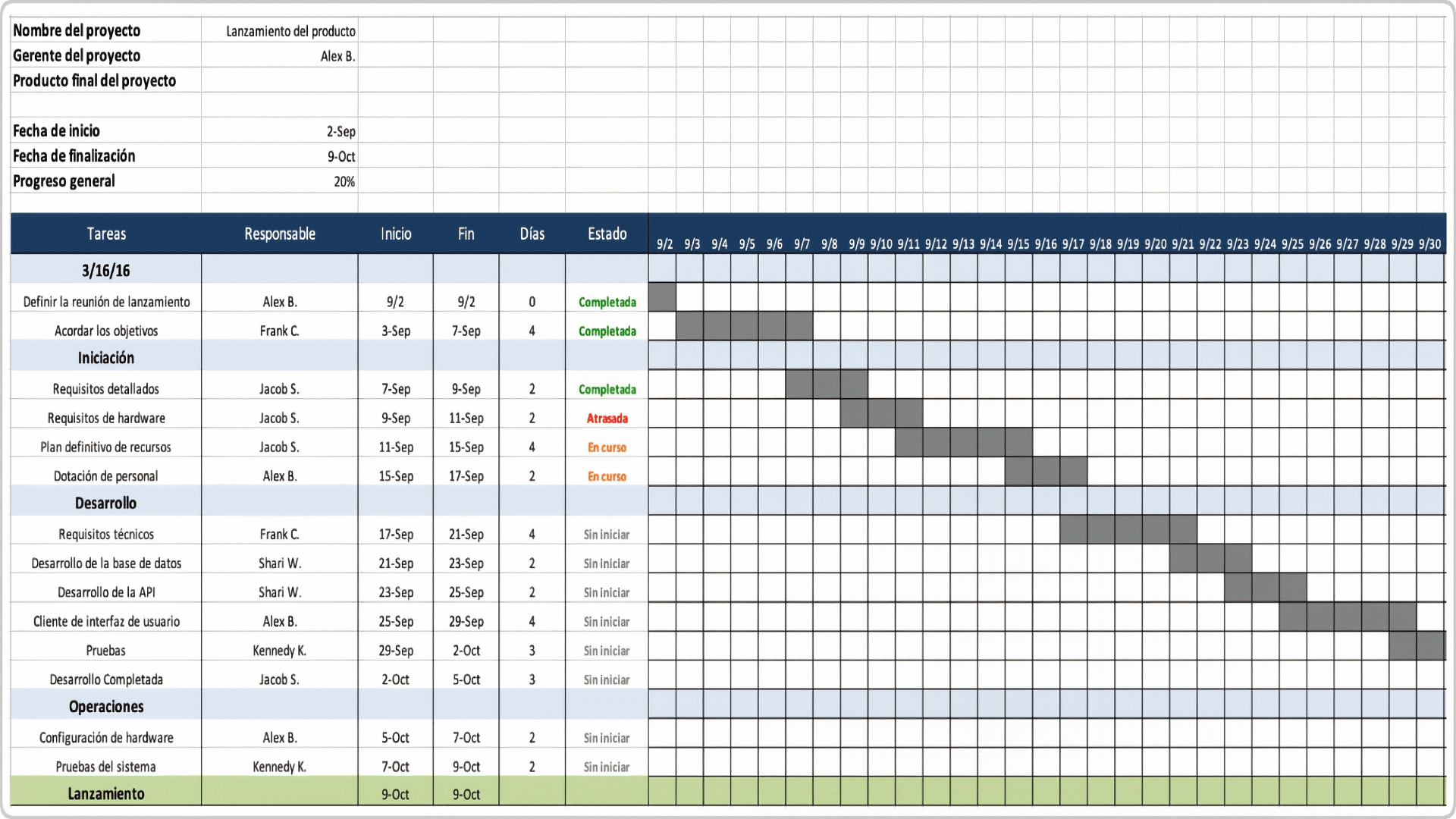Click Gantt bar of Requisitos técnicos
The width and height of the screenshot is (1456, 819).
point(1128,529)
